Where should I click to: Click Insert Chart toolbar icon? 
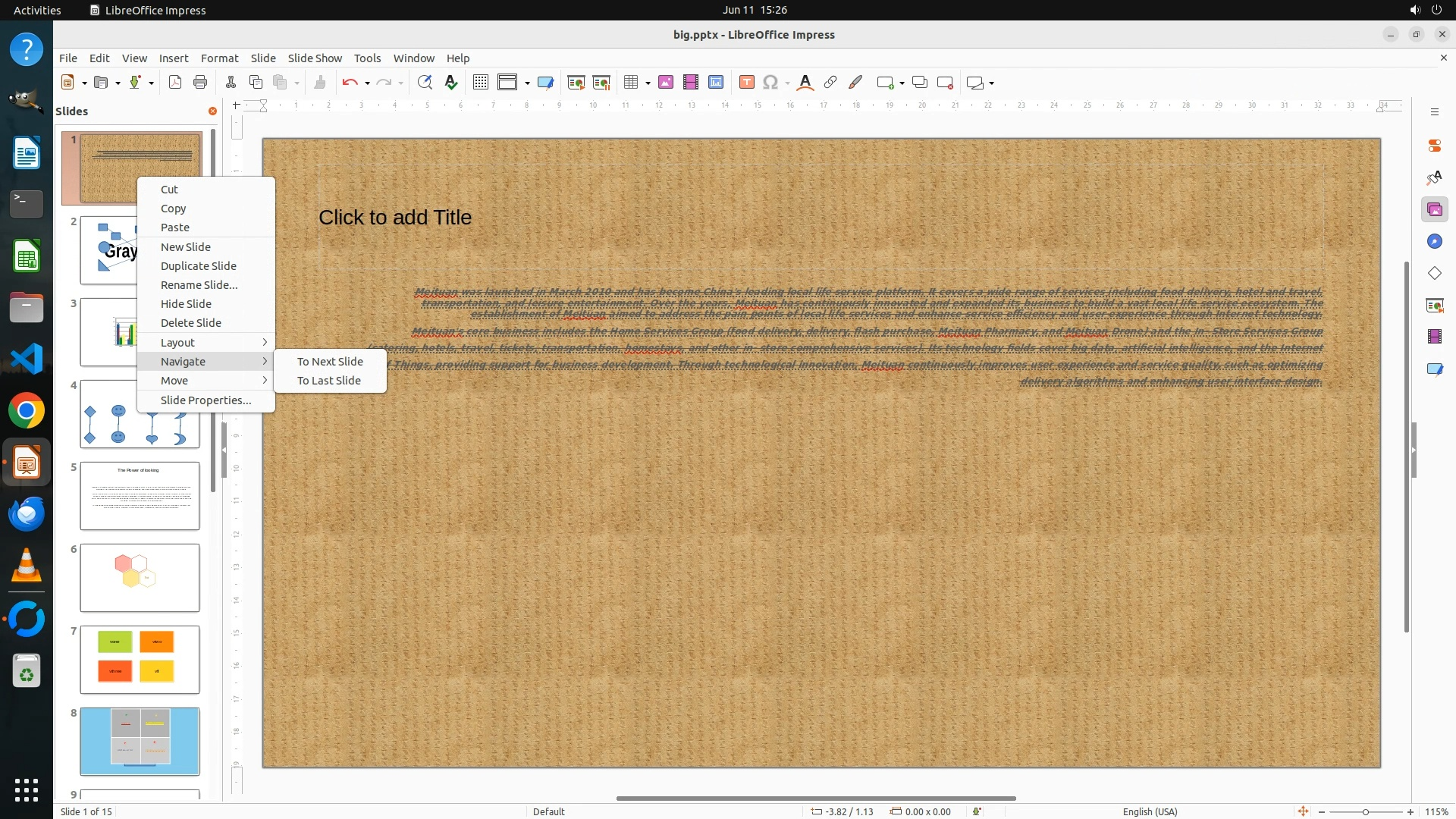716,83
